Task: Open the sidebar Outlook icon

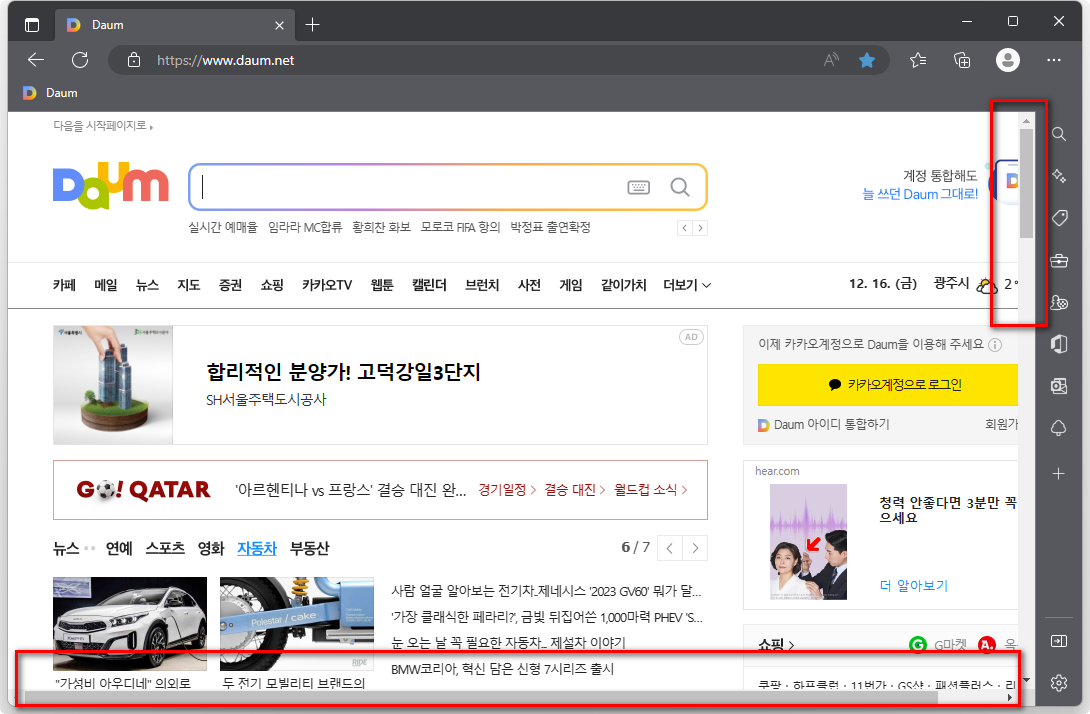Action: click(1059, 387)
